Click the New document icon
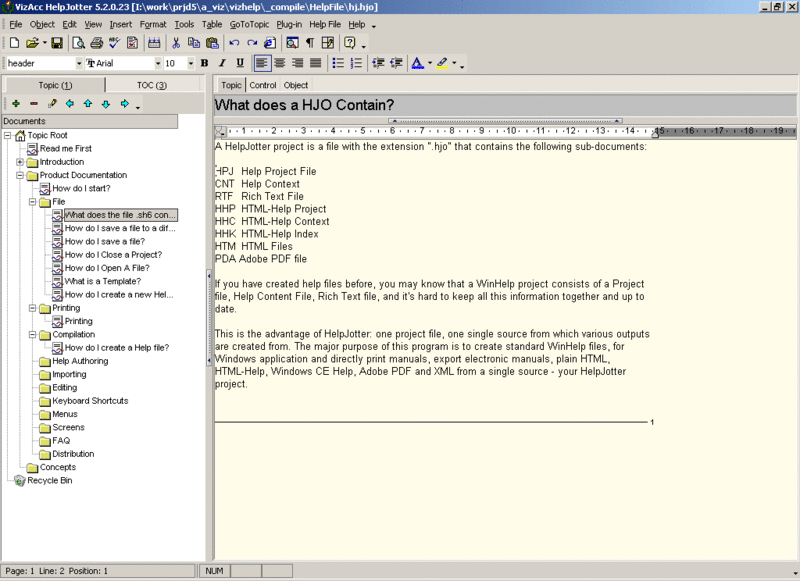Viewport: 800px width, 581px height. (x=14, y=43)
